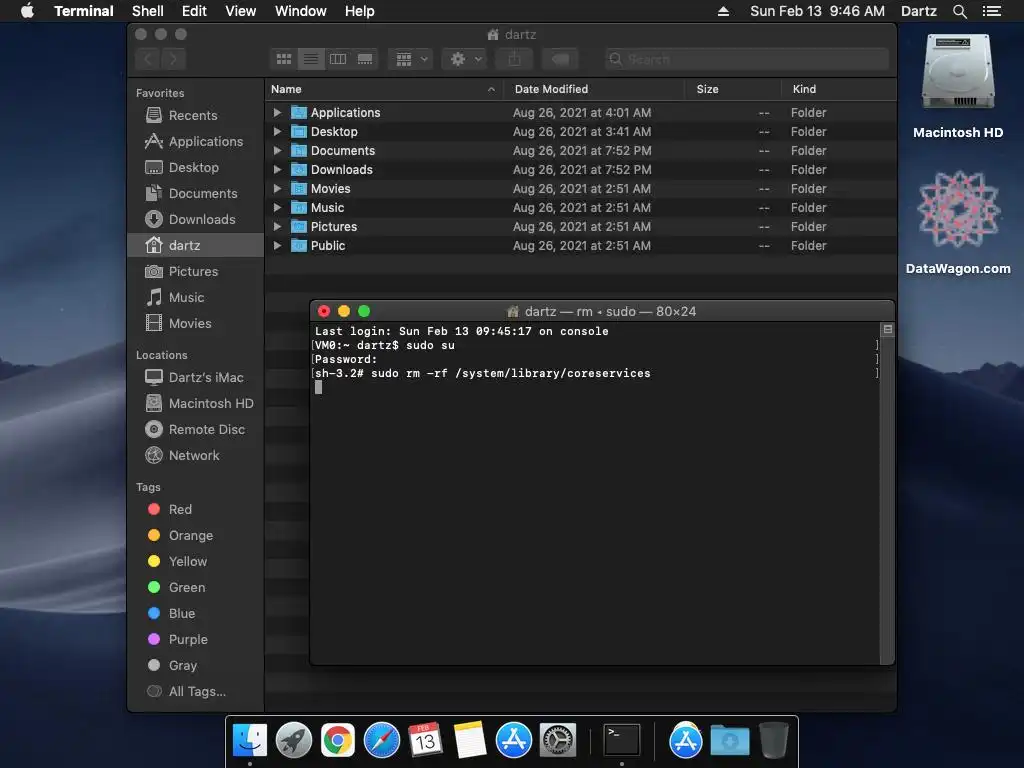Open Notes from the Dock
Screen dimensions: 1024x768
point(470,741)
